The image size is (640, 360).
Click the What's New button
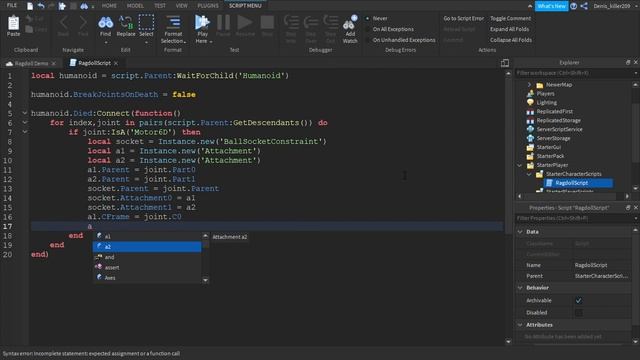[x=551, y=6]
